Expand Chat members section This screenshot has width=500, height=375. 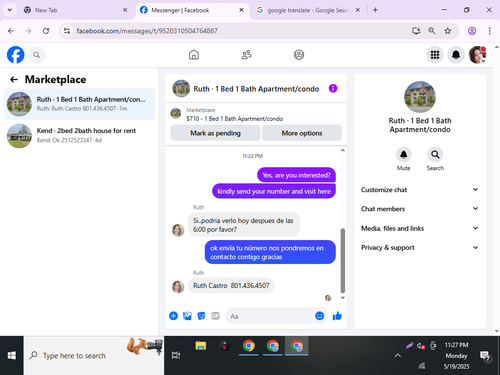pyautogui.click(x=420, y=209)
